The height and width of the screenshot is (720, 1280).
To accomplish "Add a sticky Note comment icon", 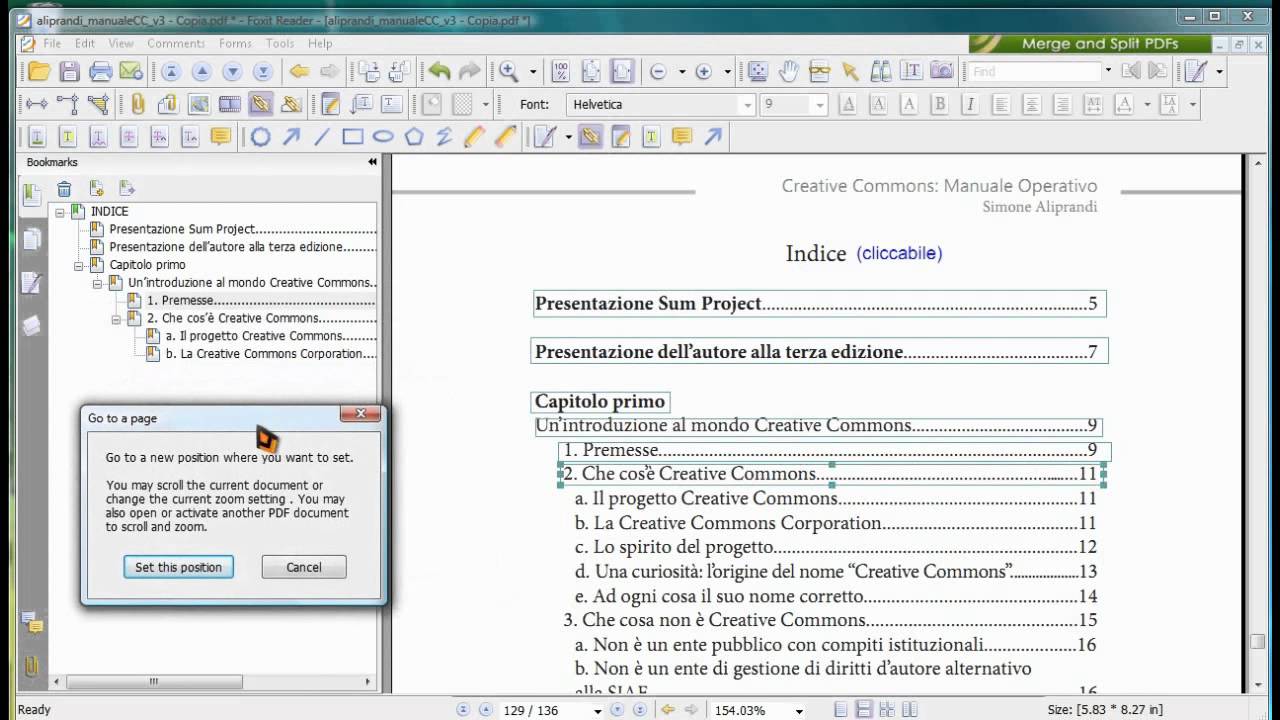I will pos(220,137).
